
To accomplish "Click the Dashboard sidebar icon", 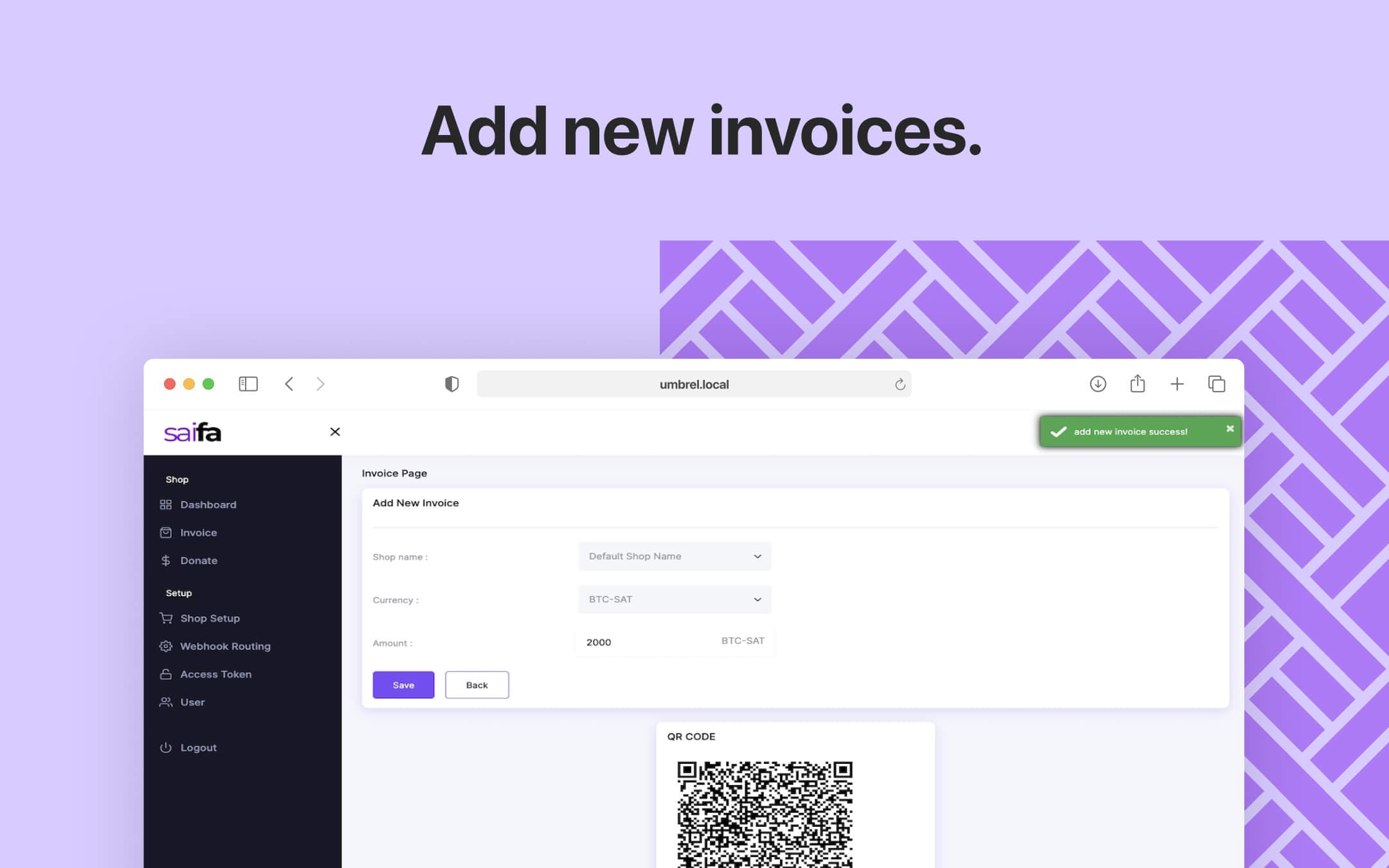I will (165, 504).
